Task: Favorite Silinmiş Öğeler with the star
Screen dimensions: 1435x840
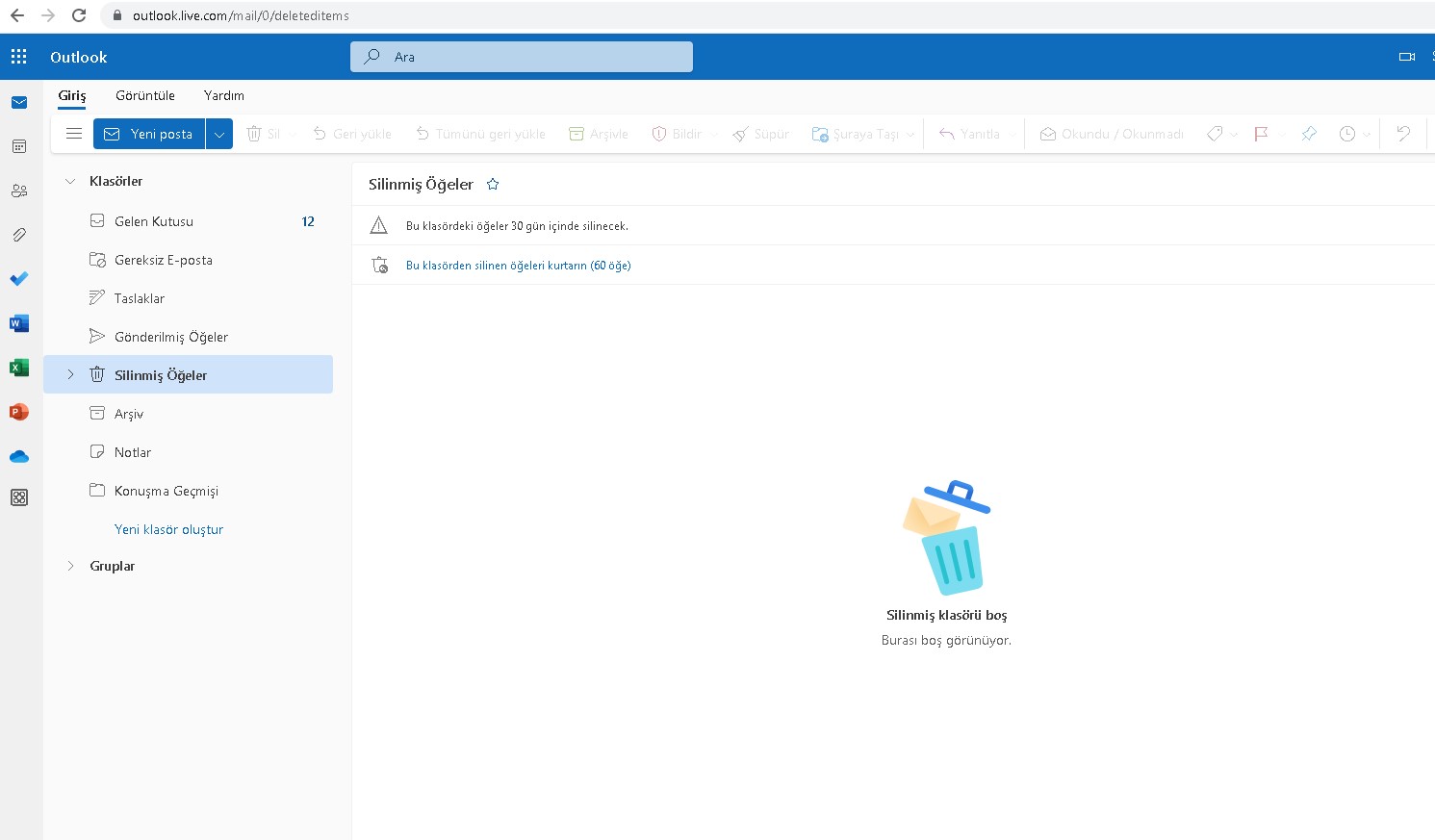Action: (x=492, y=183)
